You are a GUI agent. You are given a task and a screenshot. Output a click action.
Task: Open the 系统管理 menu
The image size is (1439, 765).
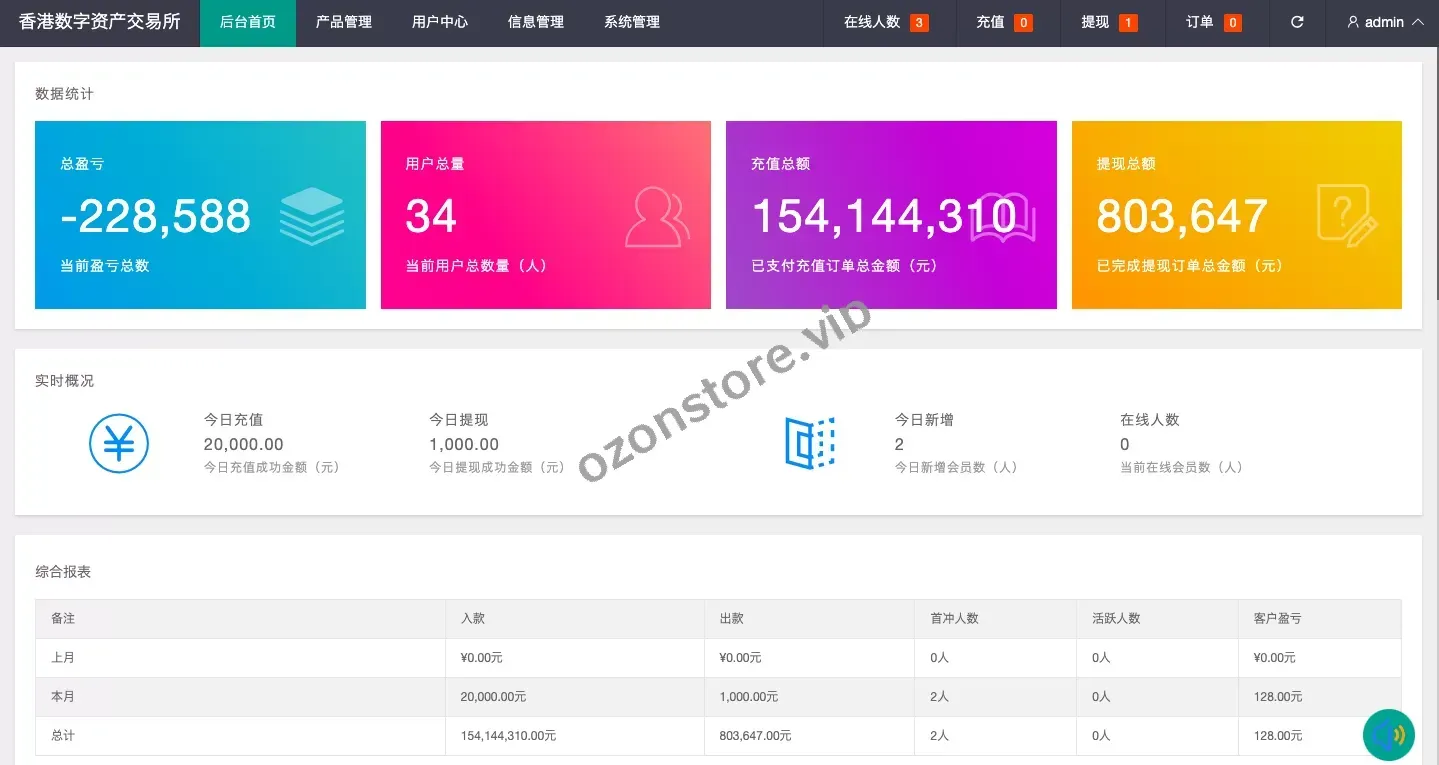click(631, 22)
